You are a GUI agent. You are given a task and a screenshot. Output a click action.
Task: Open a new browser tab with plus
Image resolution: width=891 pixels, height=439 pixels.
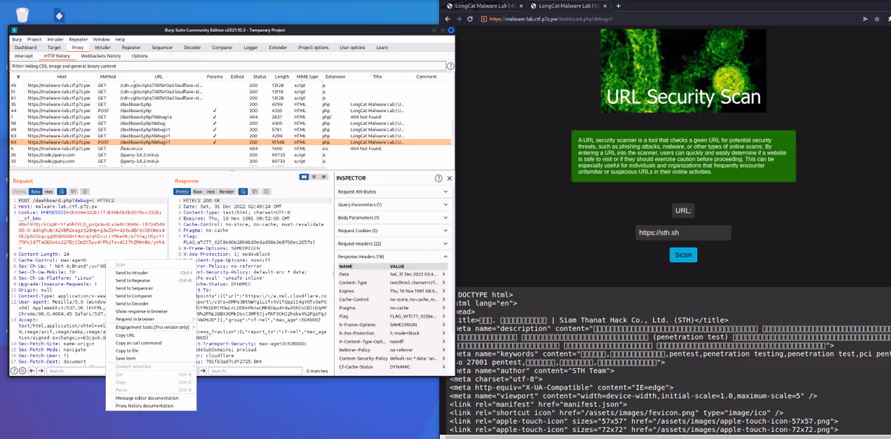618,6
